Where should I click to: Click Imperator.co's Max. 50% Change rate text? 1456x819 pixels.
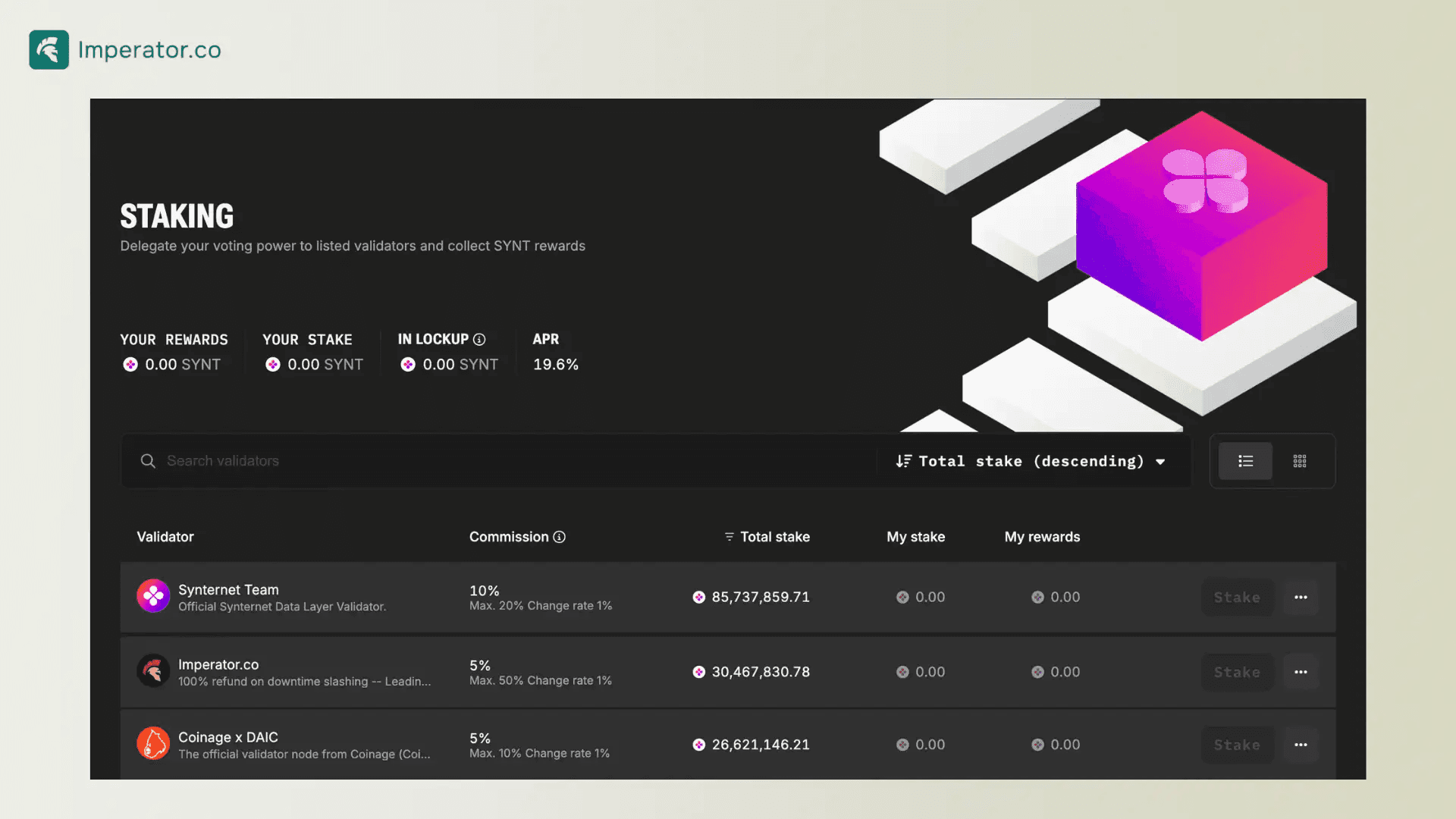click(x=541, y=681)
